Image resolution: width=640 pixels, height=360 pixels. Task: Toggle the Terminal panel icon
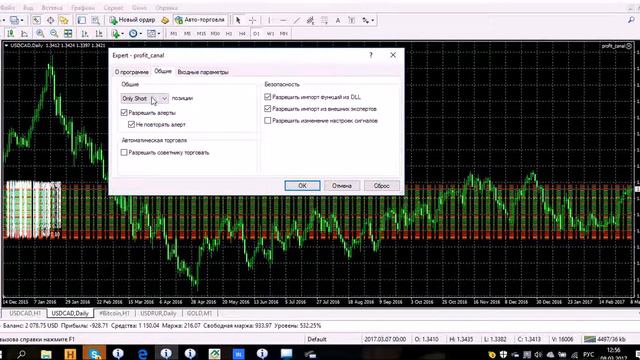coord(82,20)
